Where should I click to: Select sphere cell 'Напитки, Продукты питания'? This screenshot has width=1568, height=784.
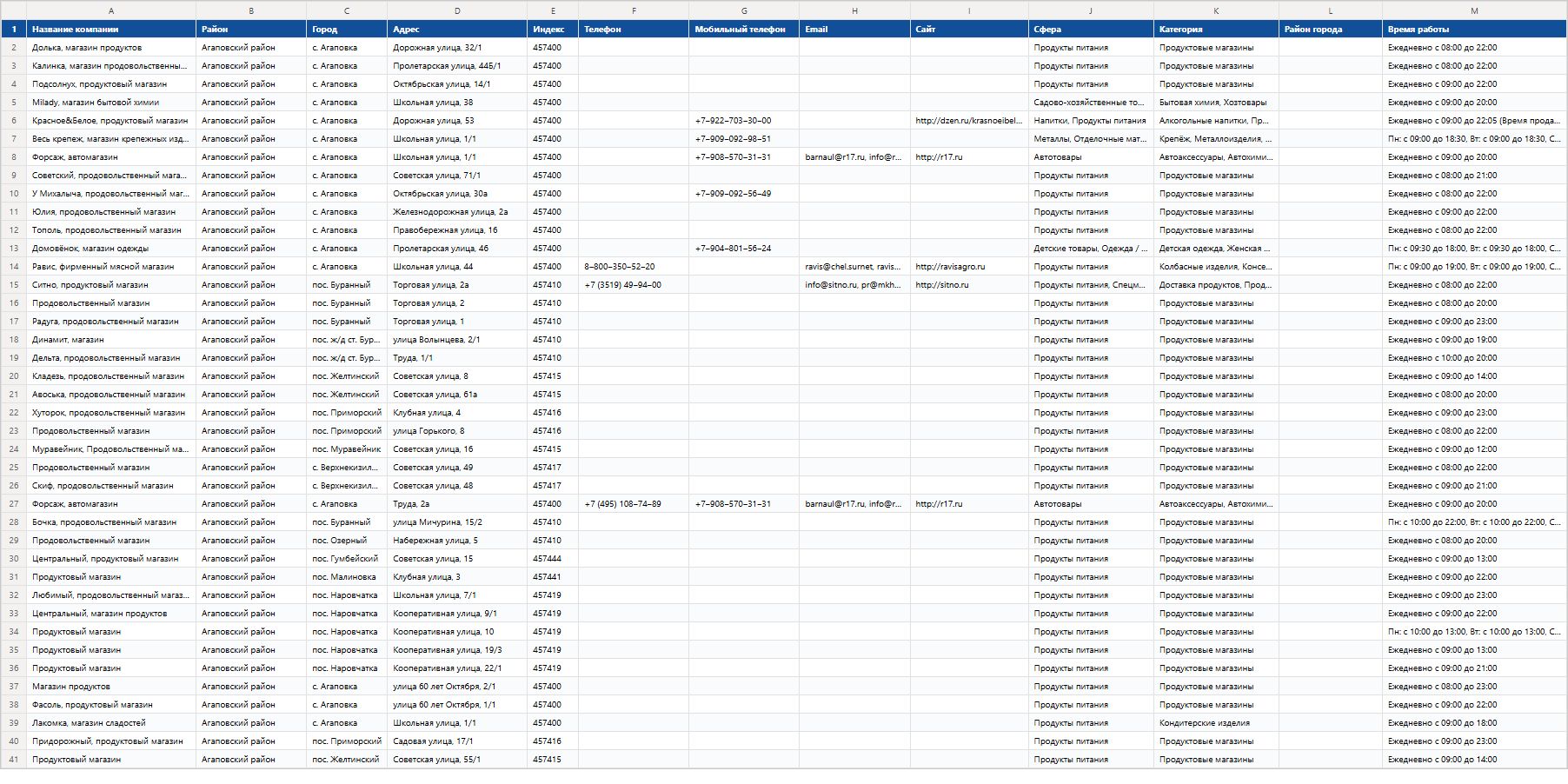coord(1091,121)
